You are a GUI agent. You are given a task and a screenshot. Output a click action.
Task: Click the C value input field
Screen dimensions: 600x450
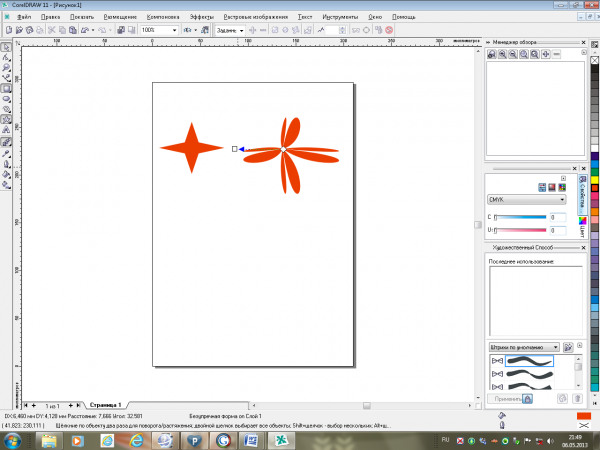[558, 217]
